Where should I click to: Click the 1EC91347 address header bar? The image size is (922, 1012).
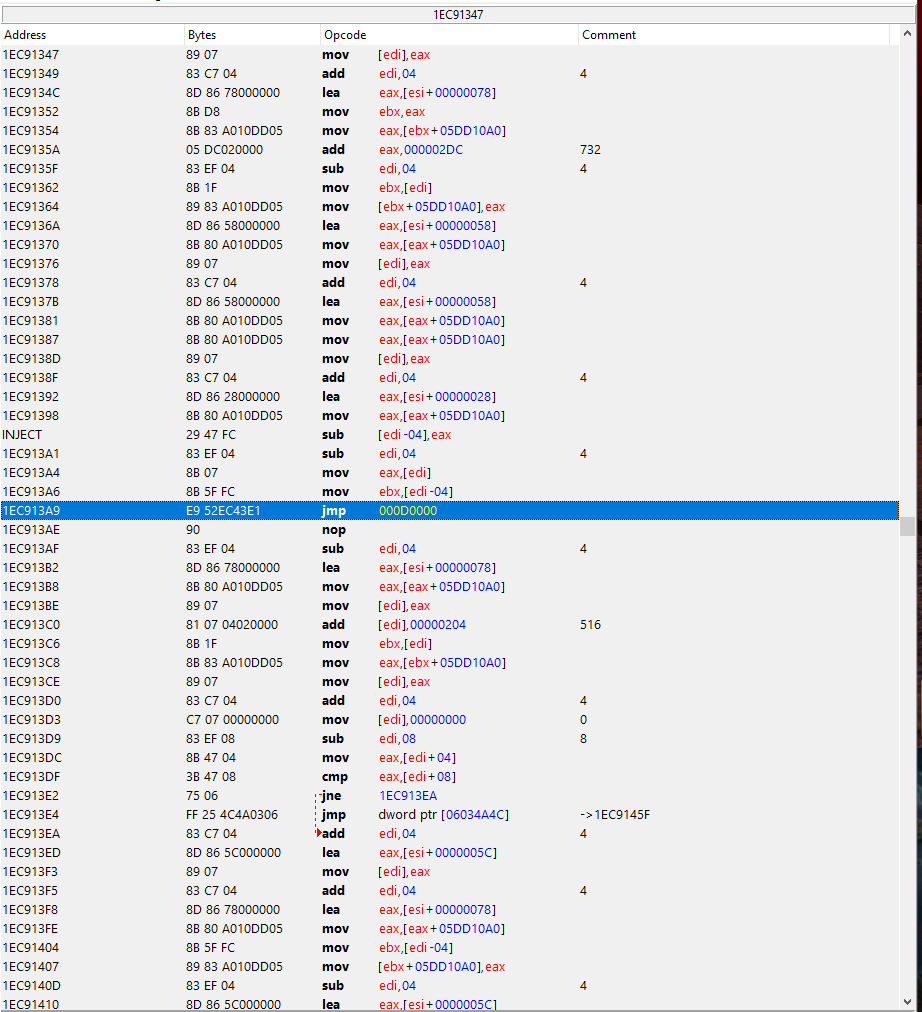[x=459, y=15]
